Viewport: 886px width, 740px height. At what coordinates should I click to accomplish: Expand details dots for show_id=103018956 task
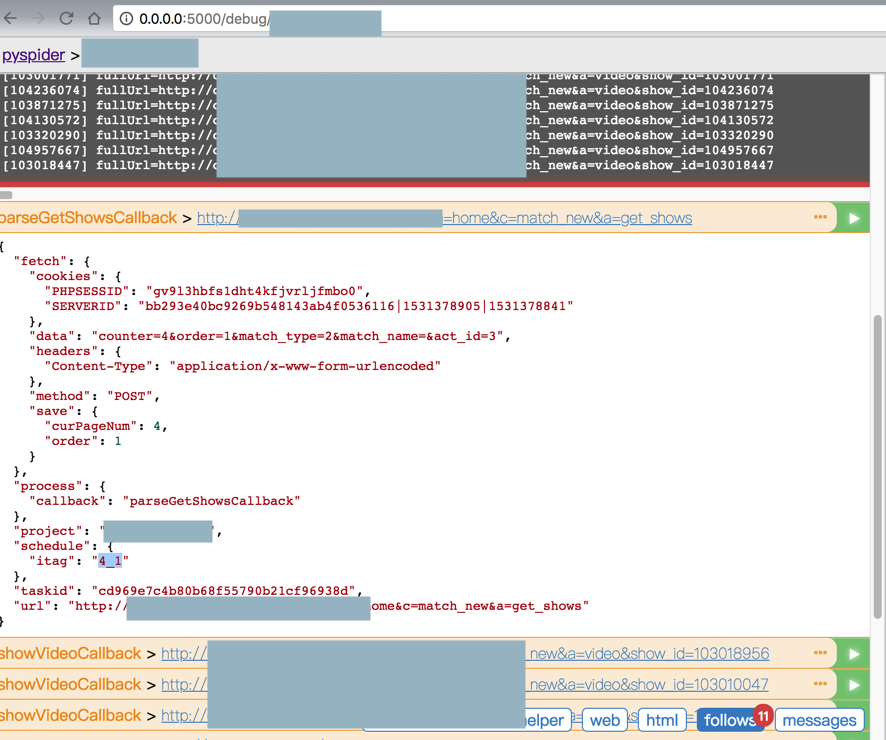coord(820,653)
